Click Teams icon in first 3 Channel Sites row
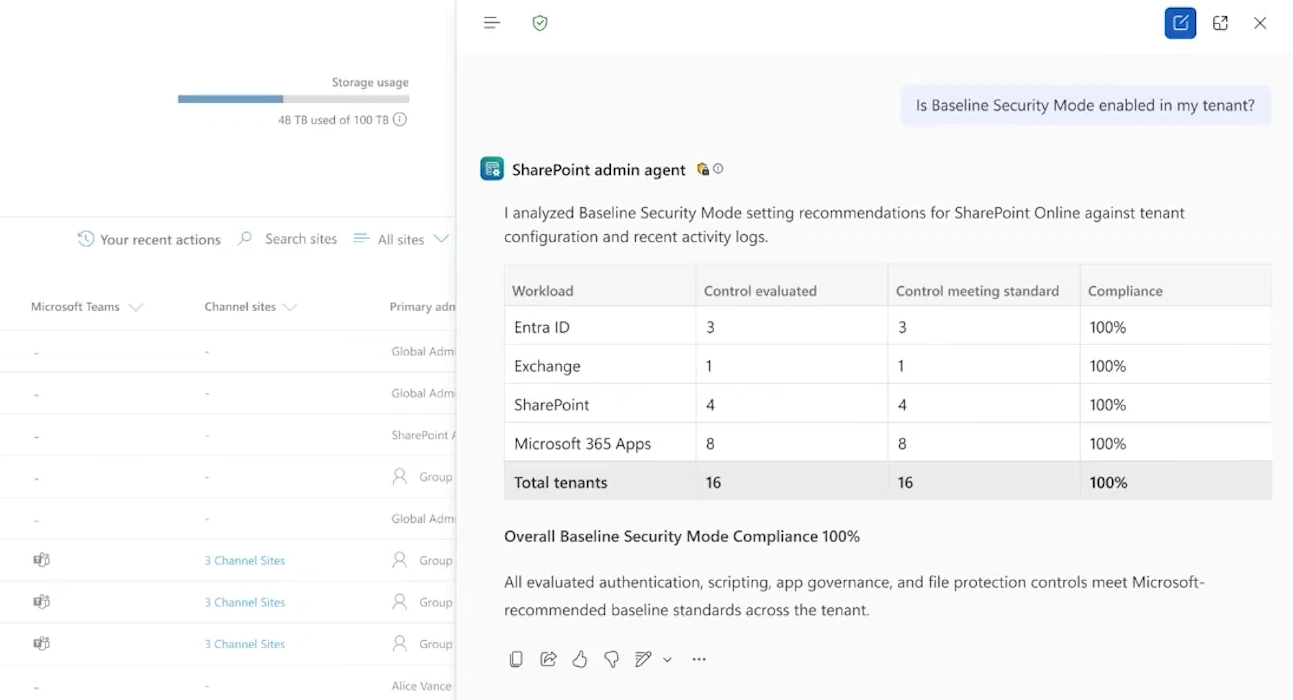Viewport: 1293px width, 700px height. [41, 560]
